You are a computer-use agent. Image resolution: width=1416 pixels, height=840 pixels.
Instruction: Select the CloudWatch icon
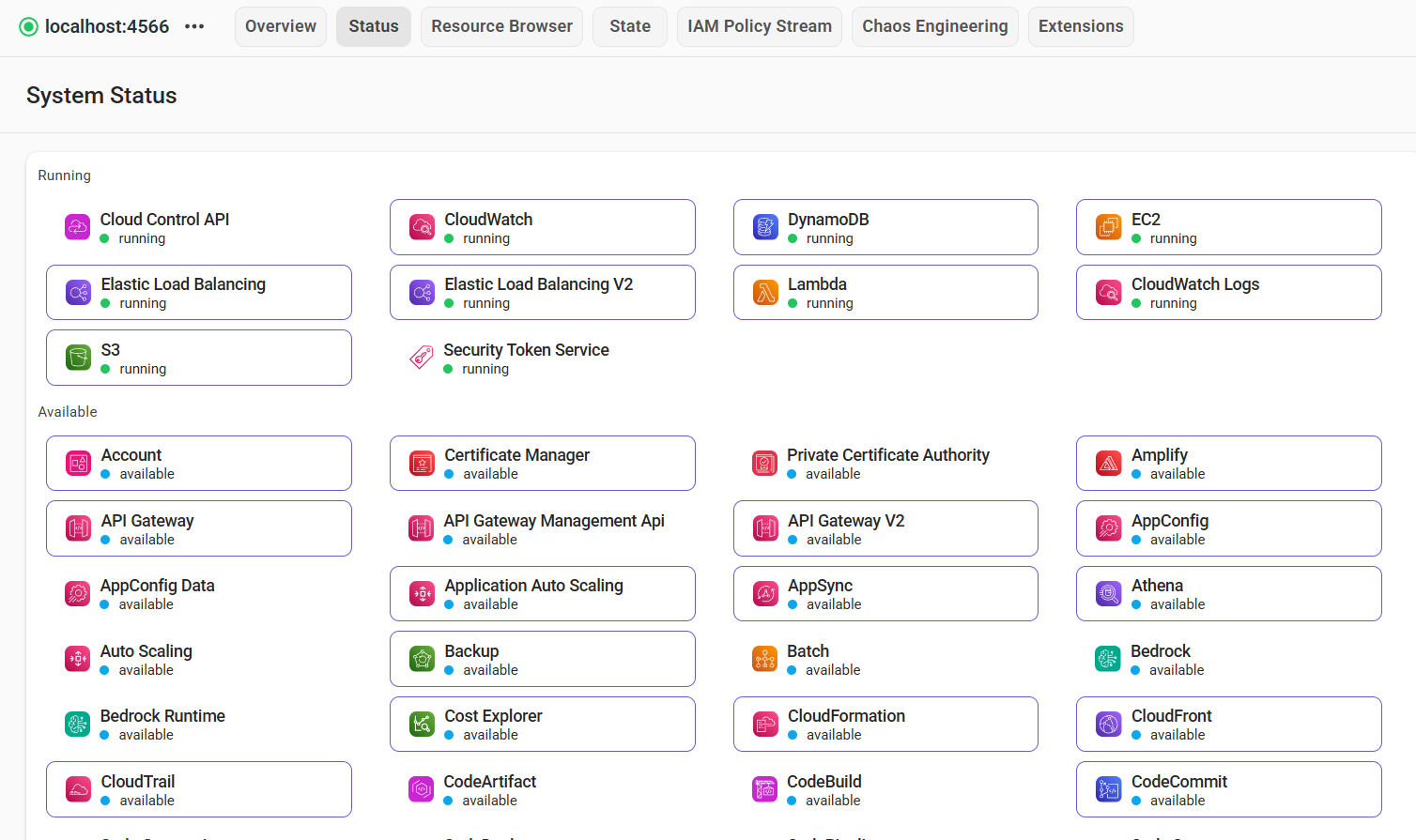pyautogui.click(x=421, y=226)
